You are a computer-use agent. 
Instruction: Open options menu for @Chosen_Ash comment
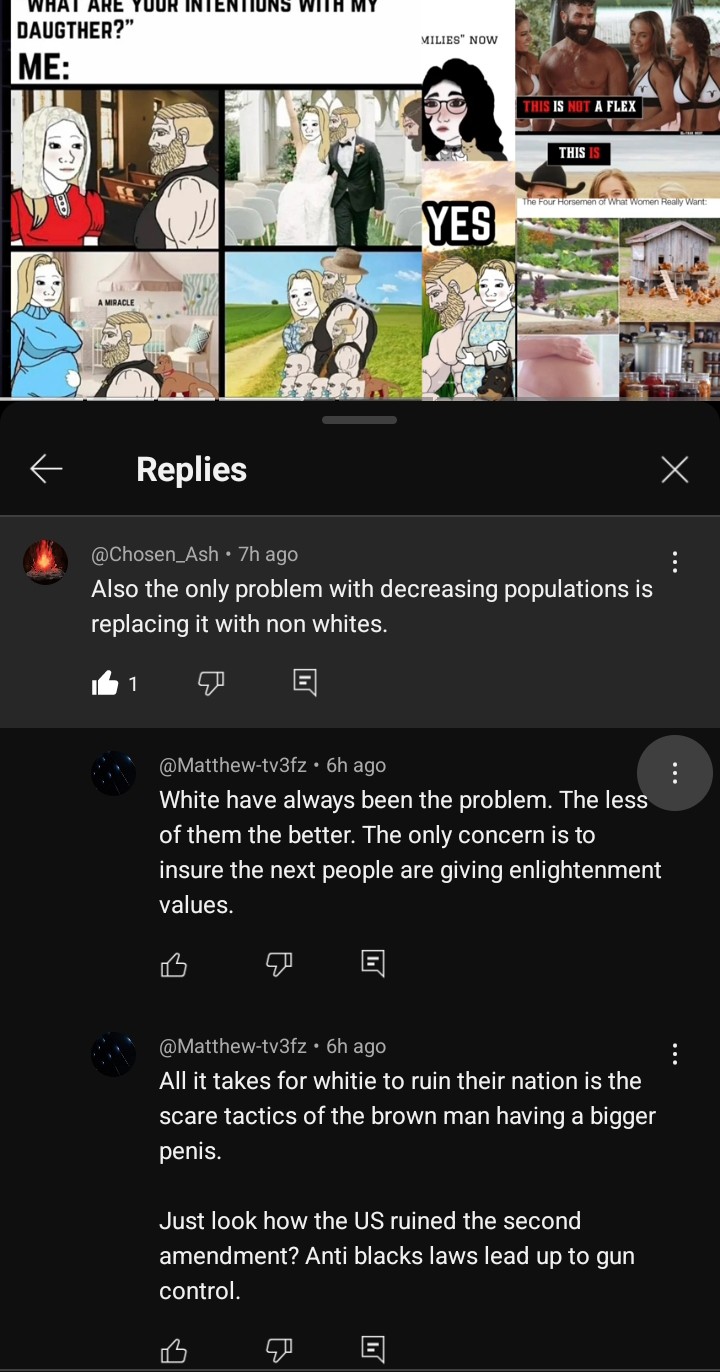(675, 562)
